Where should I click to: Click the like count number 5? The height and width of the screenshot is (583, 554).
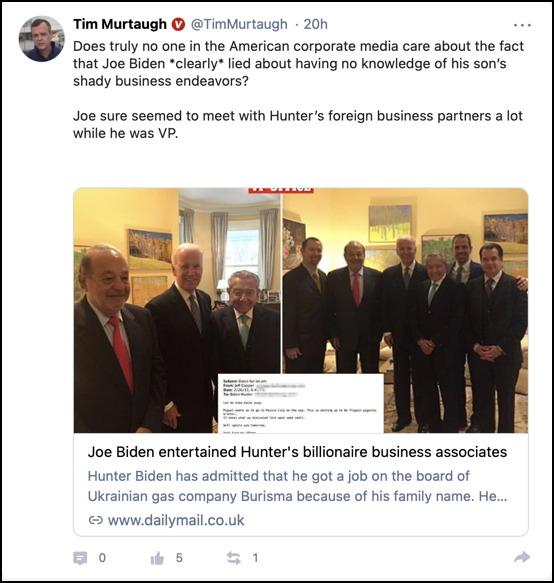click(179, 558)
